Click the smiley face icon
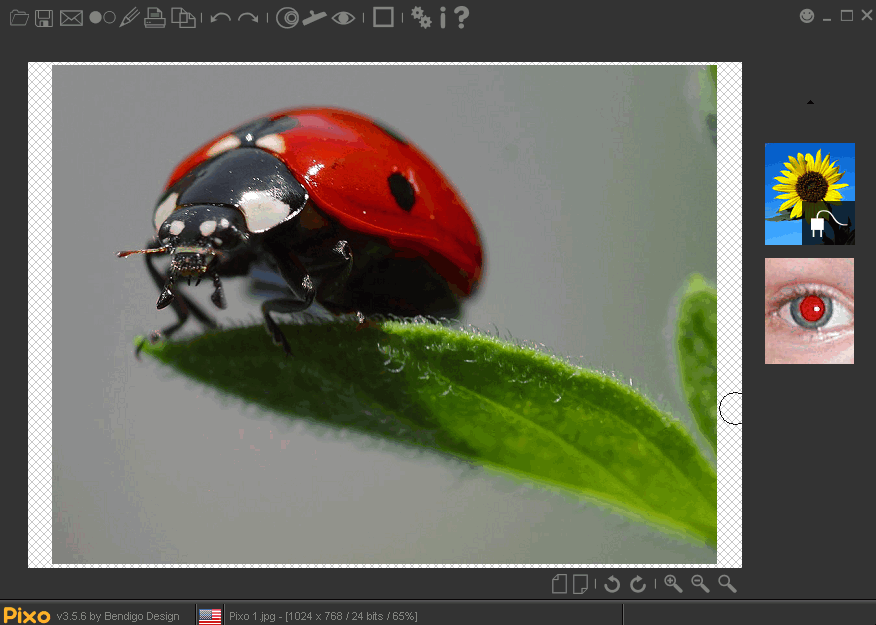Screen dimensions: 876x625 tap(807, 16)
